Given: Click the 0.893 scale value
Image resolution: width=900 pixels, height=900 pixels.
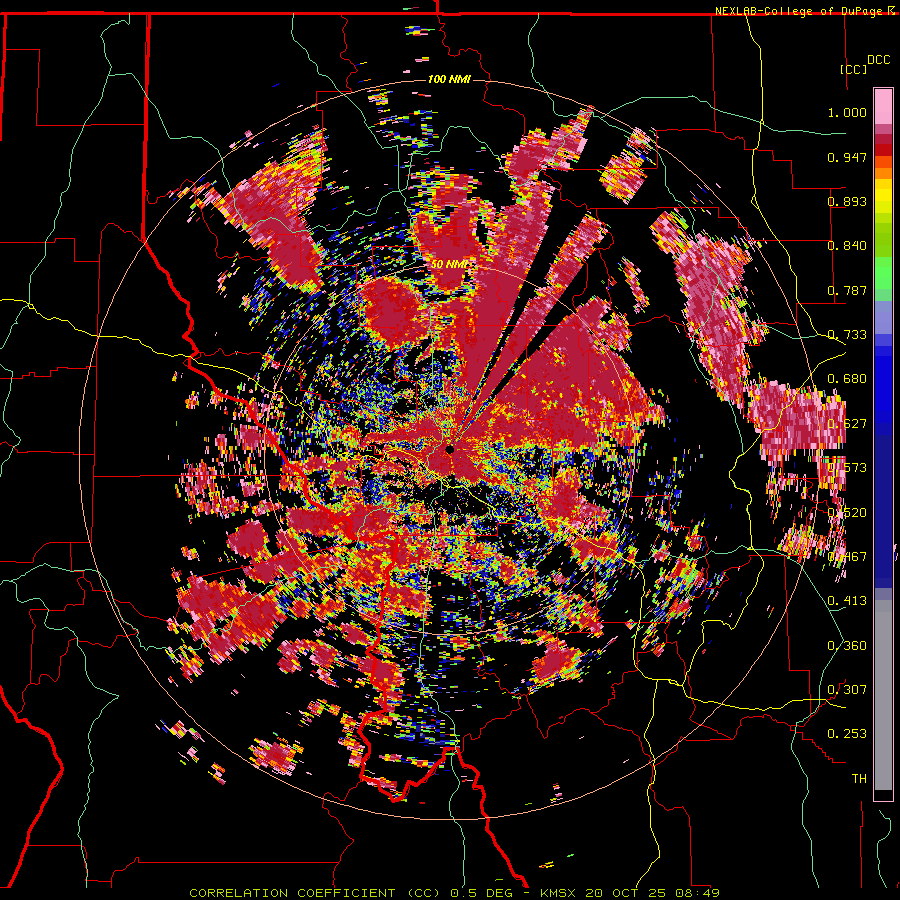Looking at the screenshot, I should [847, 201].
